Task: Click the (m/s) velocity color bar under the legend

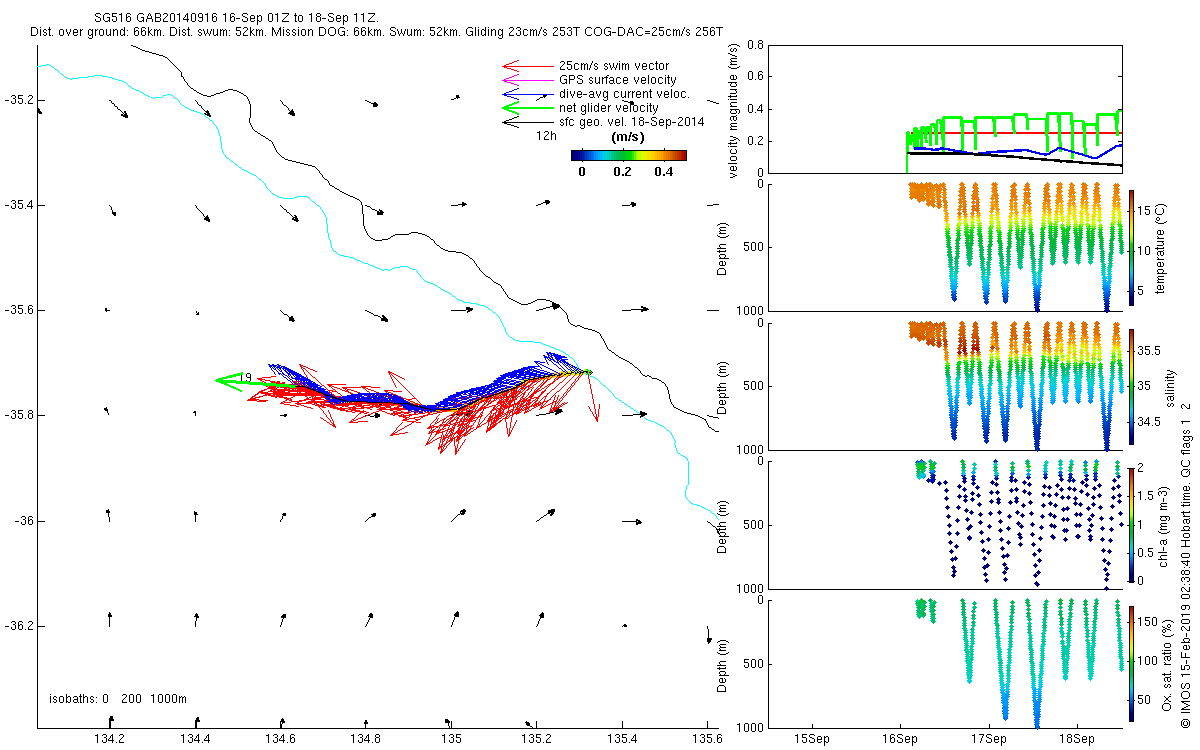Action: point(628,155)
